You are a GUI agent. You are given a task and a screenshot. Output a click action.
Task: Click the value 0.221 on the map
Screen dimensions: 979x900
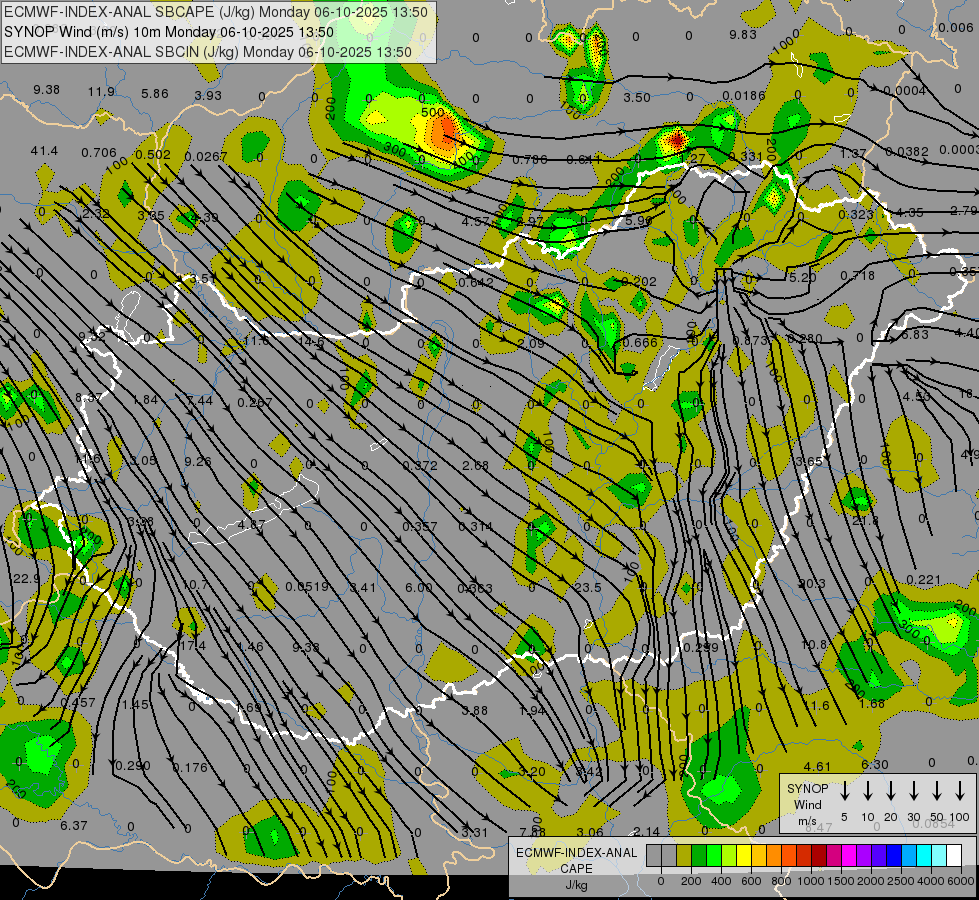click(x=923, y=580)
